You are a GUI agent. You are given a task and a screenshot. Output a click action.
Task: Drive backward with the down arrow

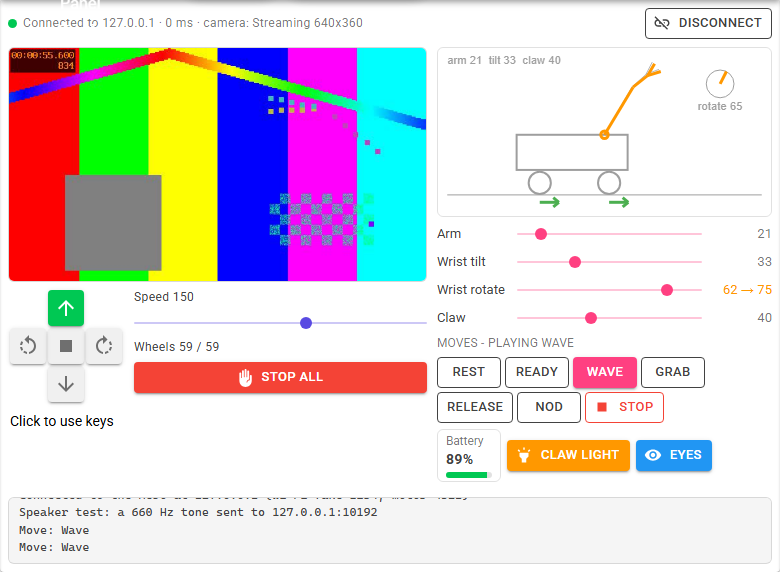pos(66,384)
